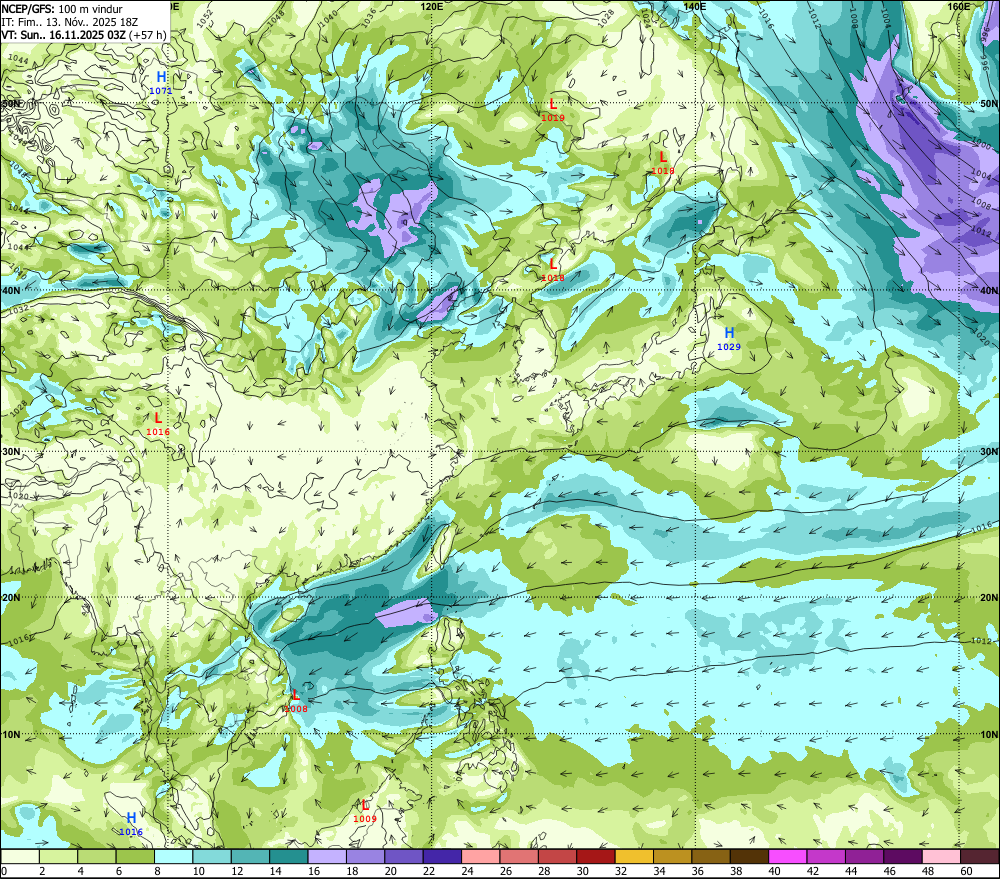
Task: Pick the 24–26 pink legend swatch
Action: pos(481,857)
